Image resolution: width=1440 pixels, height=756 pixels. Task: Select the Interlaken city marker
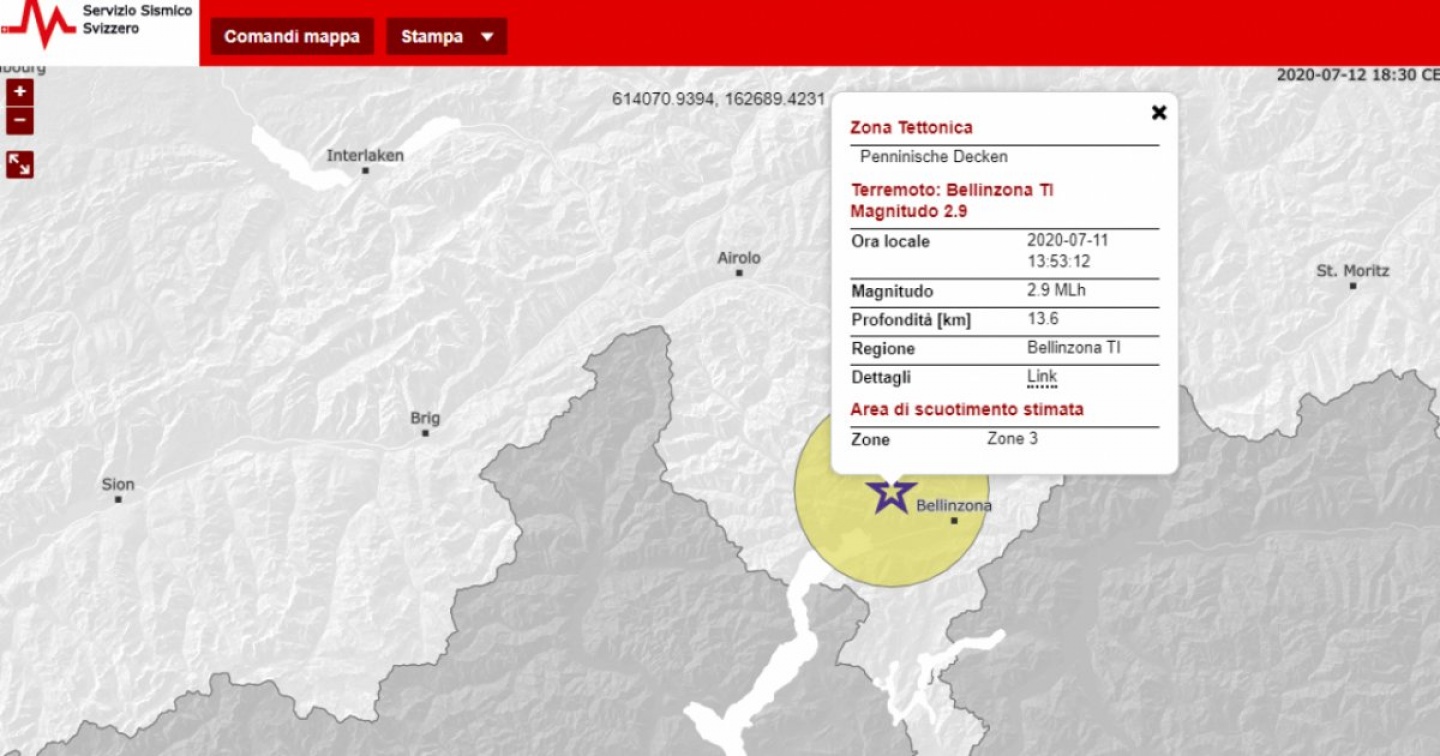coord(365,171)
